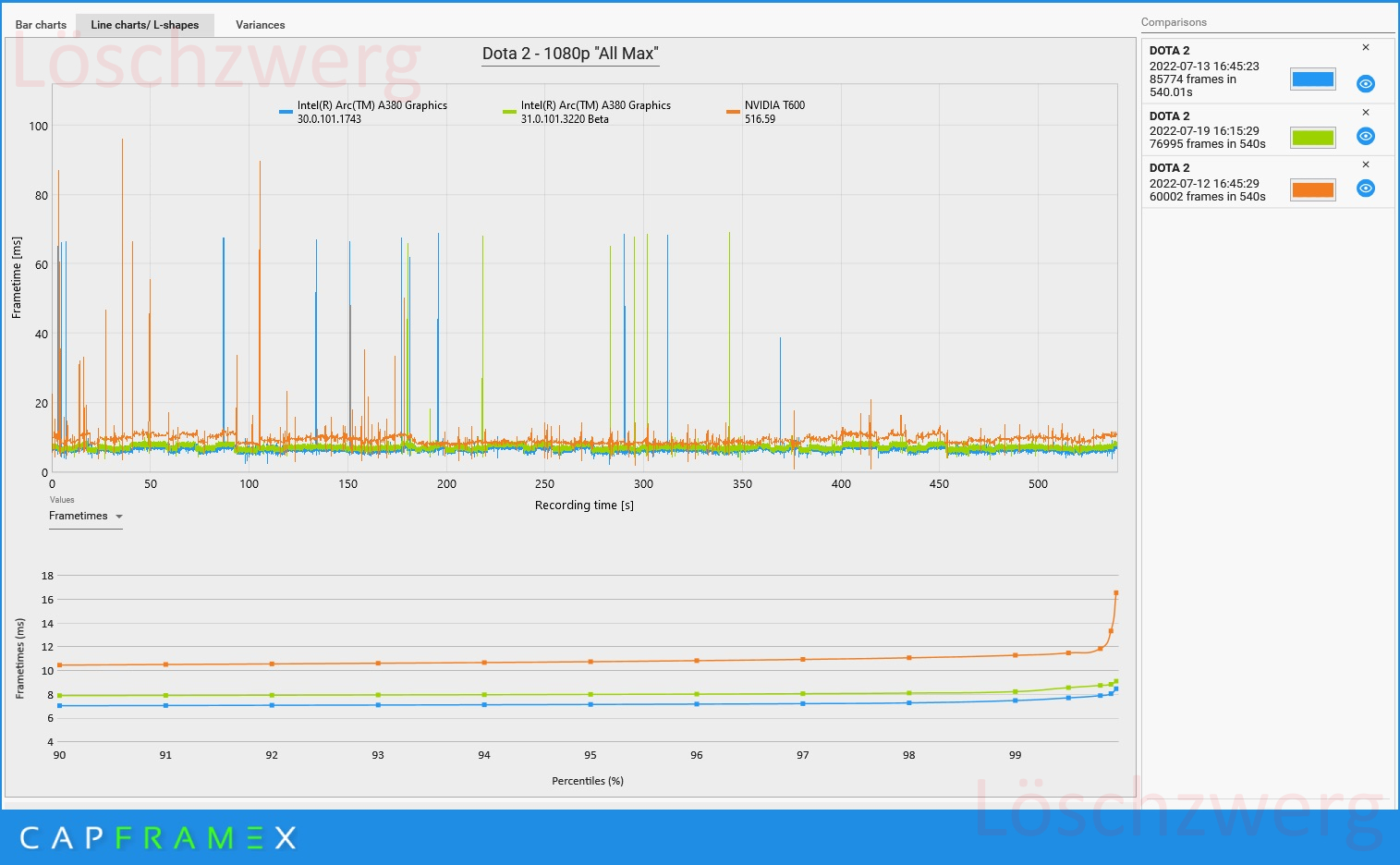Toggle visibility of the 2022-07-19 record
Viewport: 1400px width, 865px height.
(1366, 136)
